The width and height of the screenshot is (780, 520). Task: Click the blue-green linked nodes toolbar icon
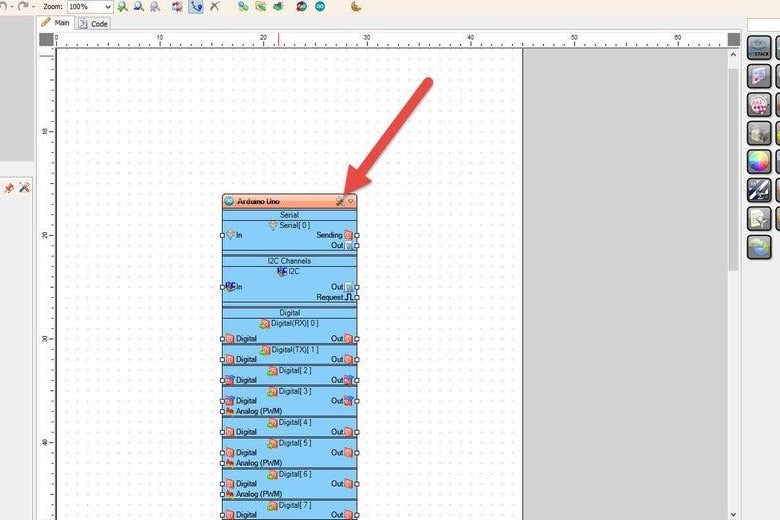243,6
